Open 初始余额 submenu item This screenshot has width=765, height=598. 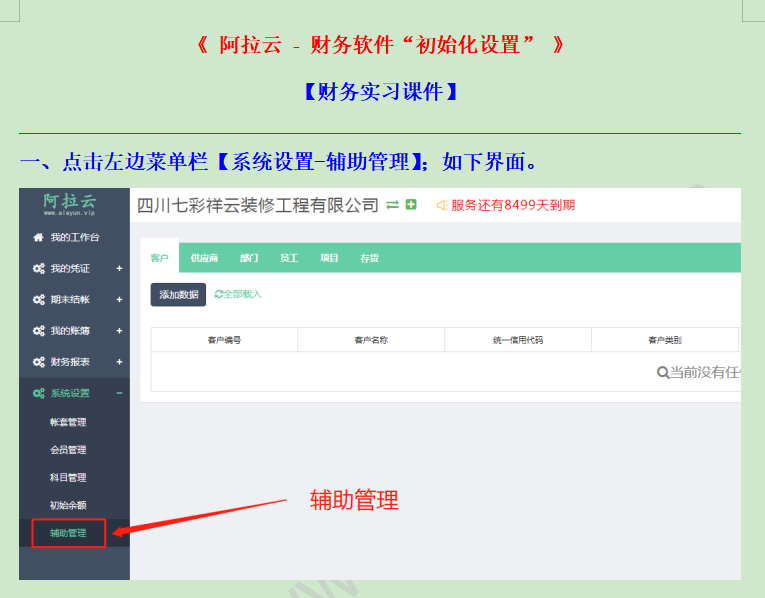[x=68, y=505]
